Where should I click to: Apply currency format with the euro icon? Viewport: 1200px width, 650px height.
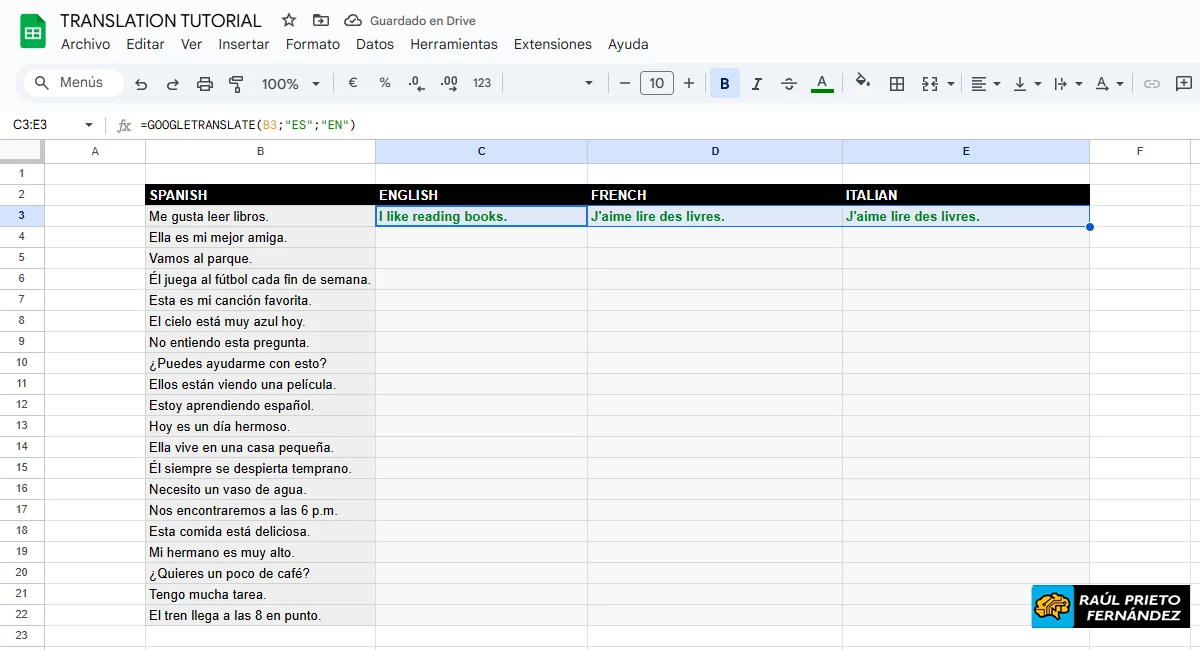[x=353, y=83]
